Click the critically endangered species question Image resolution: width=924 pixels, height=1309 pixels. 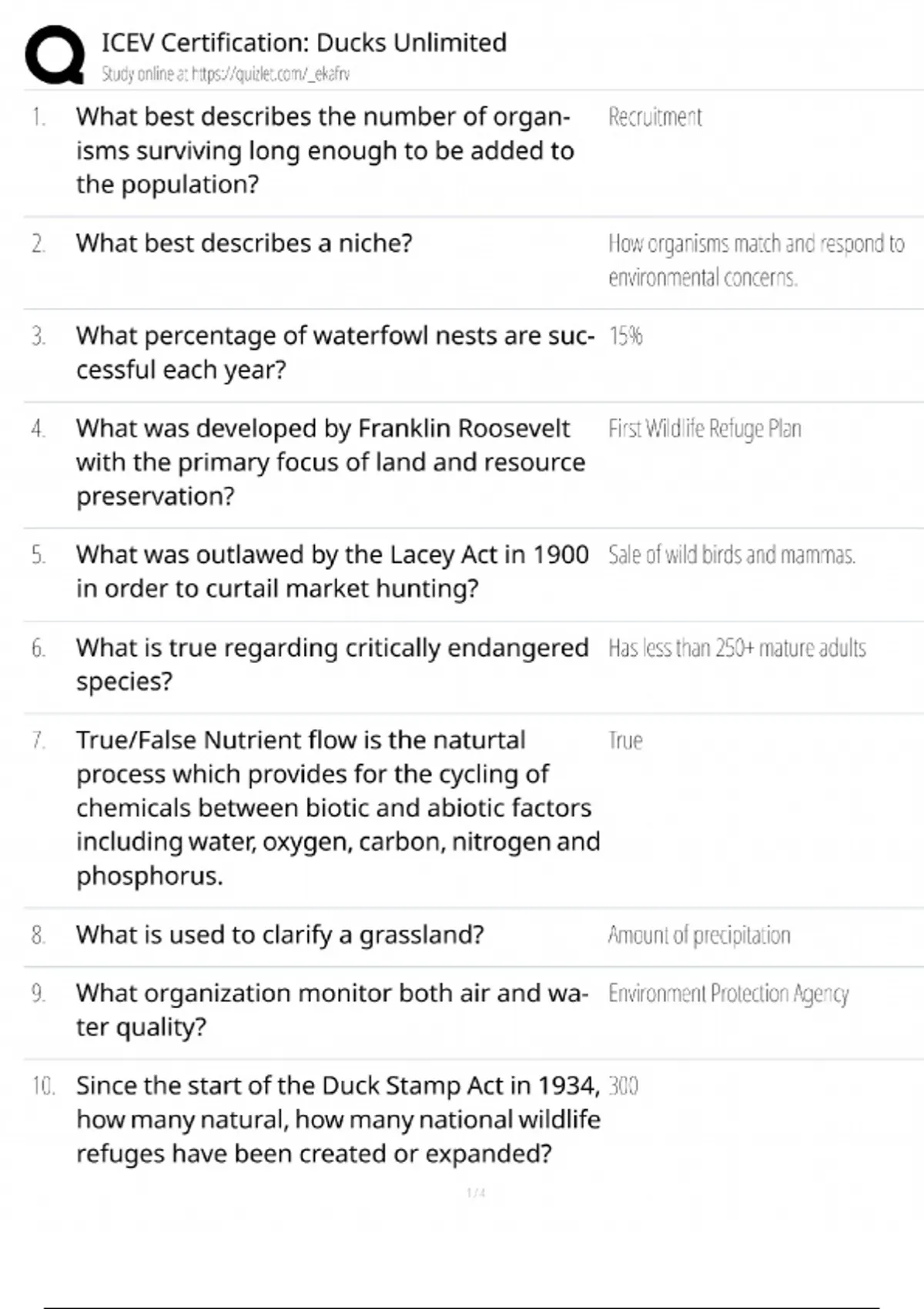point(332,664)
